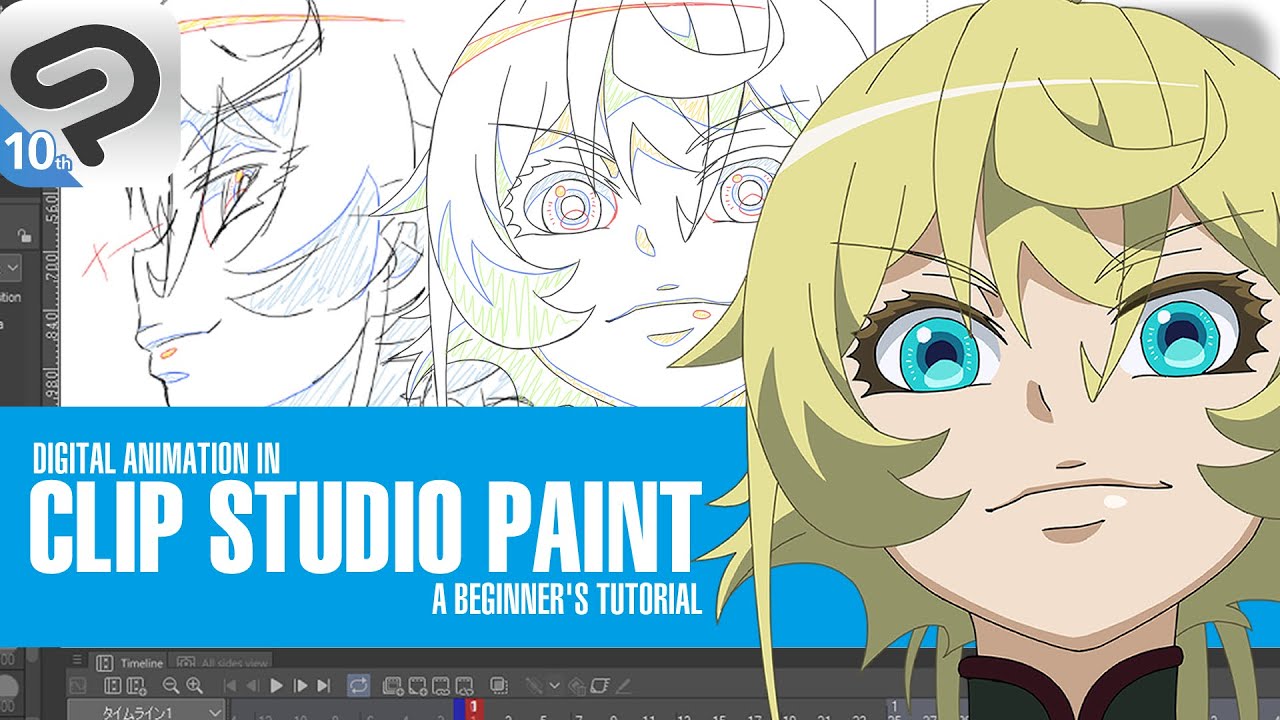
Task: Click the pen-shaped icon on timeline toolbar
Action: (x=624, y=685)
